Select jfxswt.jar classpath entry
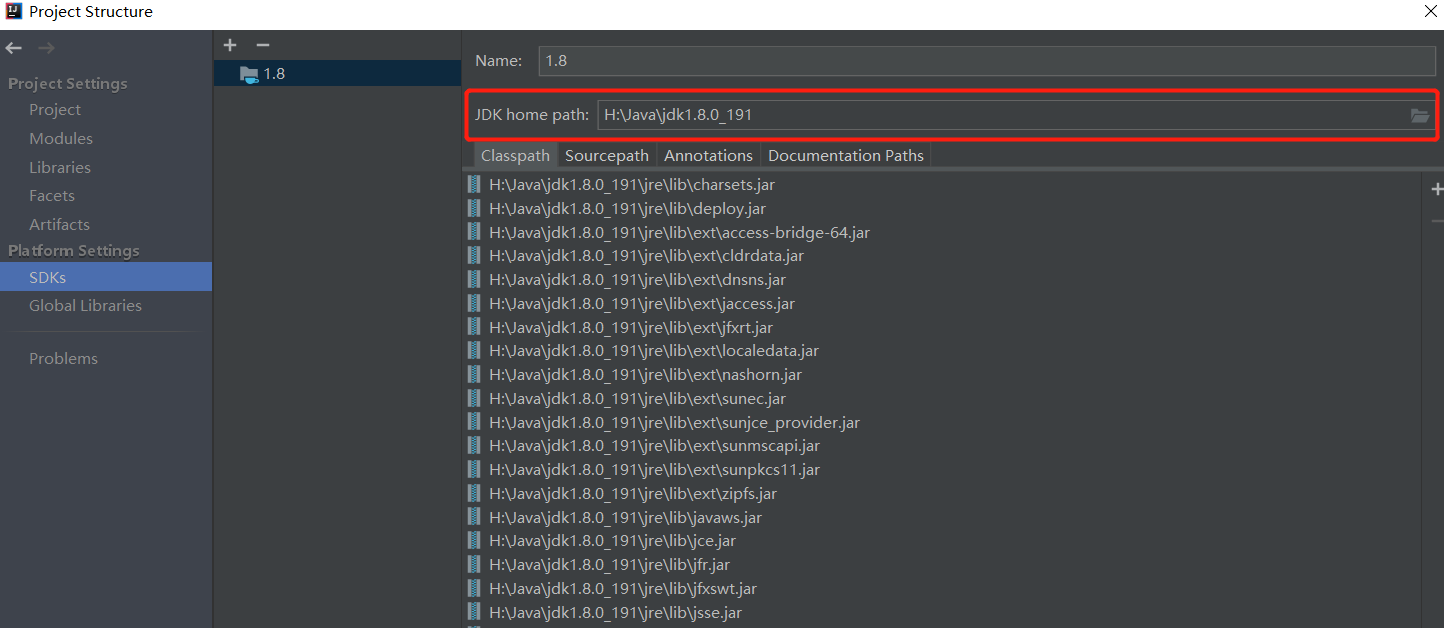The image size is (1444, 628). (x=623, y=589)
